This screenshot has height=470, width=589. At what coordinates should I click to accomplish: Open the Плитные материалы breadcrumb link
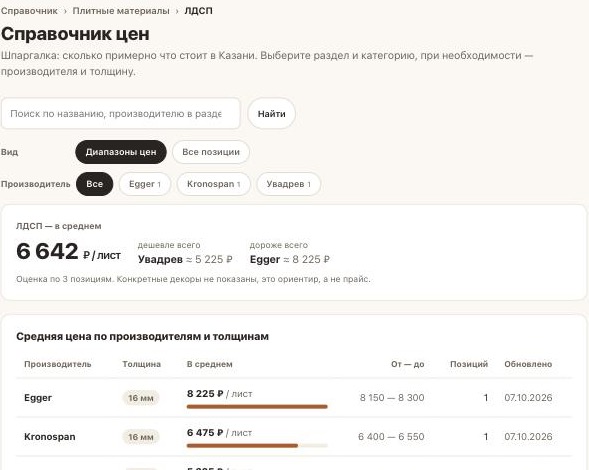(121, 11)
